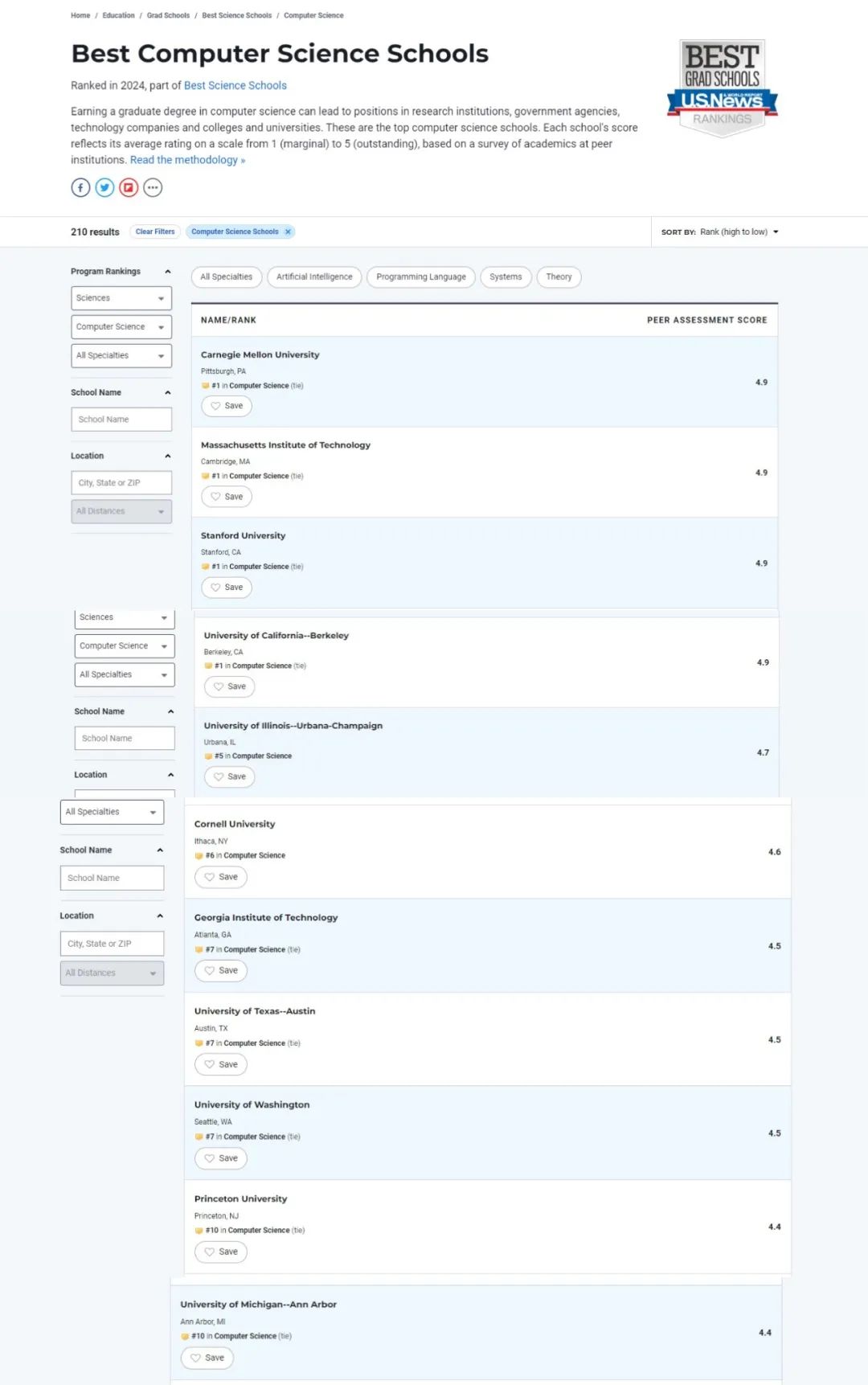This screenshot has width=868, height=1385.
Task: Click the "Seattle, WA" location text
Action: coord(213,1122)
